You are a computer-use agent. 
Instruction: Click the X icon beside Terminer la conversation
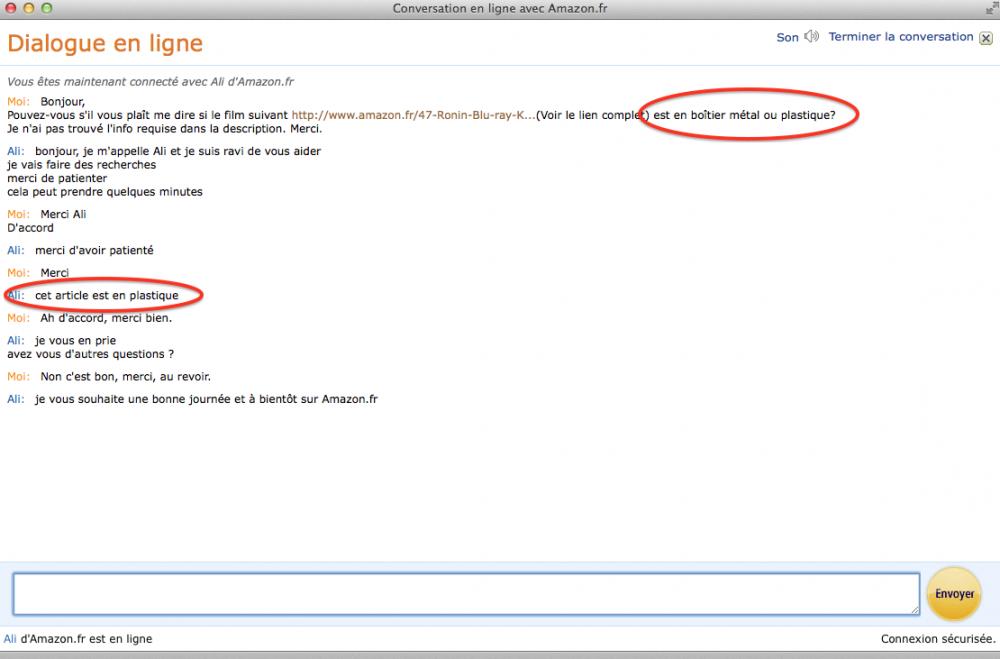coord(986,38)
